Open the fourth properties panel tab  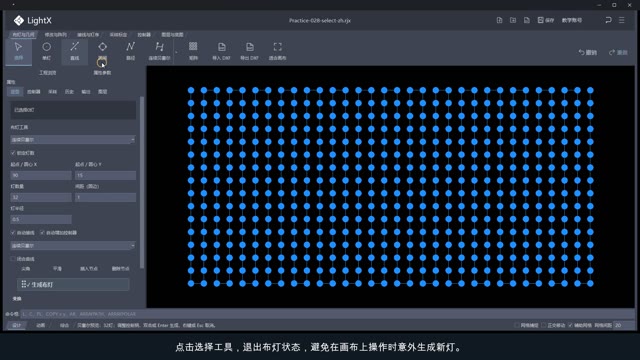point(69,92)
